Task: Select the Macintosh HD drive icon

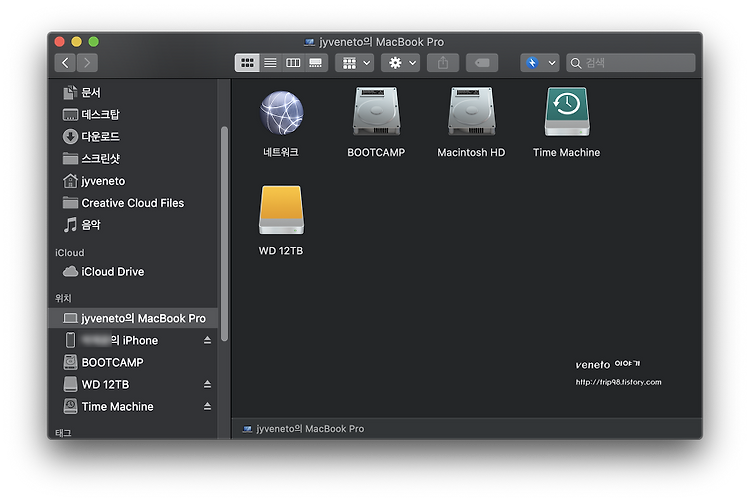Action: click(471, 111)
